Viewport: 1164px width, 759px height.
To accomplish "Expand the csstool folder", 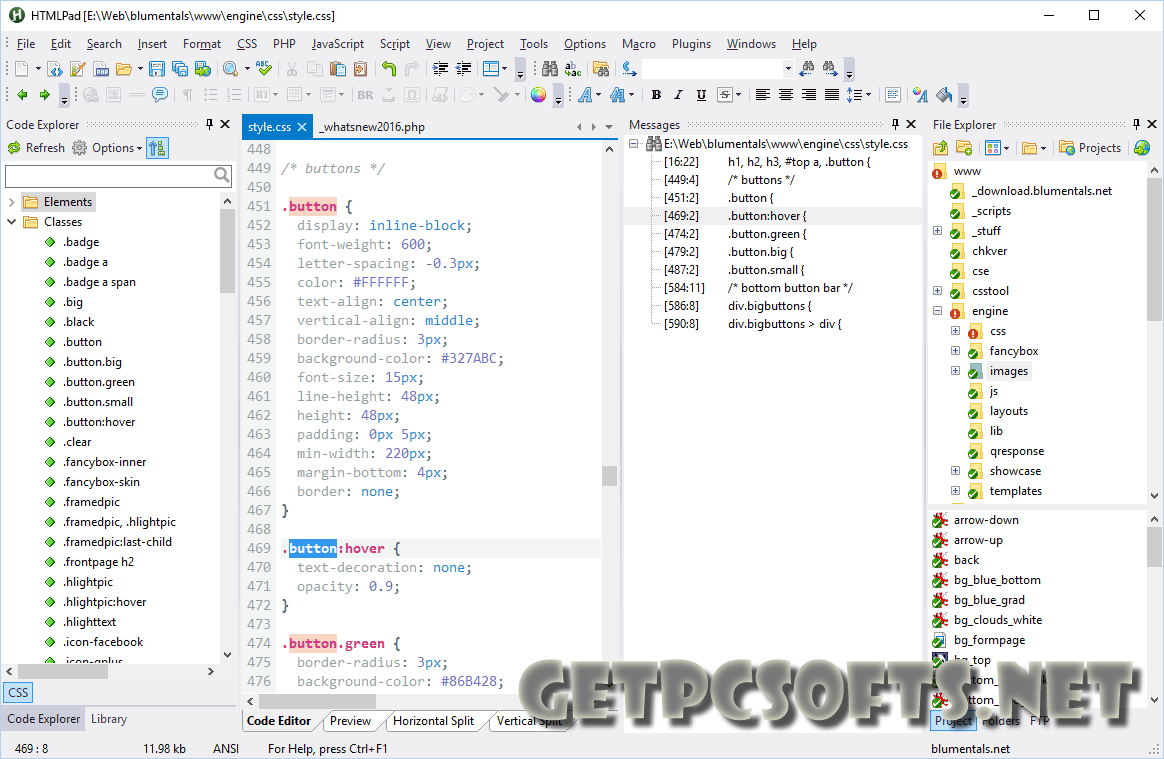I will click(x=937, y=291).
